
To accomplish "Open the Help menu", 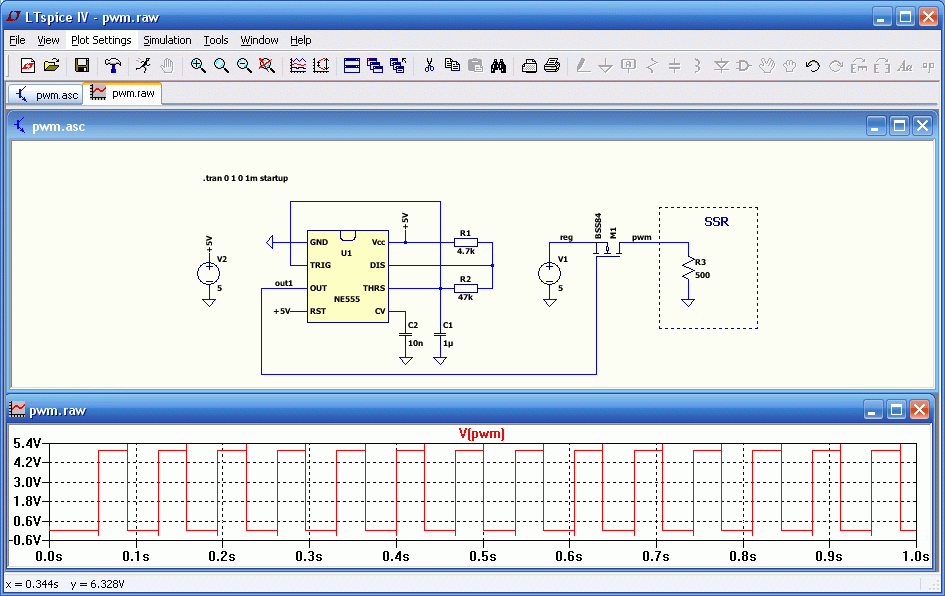I will point(301,40).
